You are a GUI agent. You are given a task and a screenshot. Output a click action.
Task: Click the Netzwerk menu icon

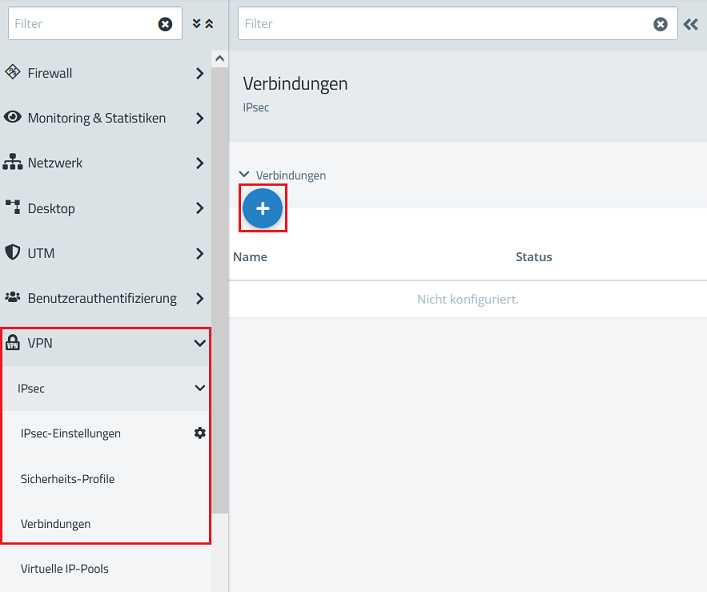pos(13,163)
